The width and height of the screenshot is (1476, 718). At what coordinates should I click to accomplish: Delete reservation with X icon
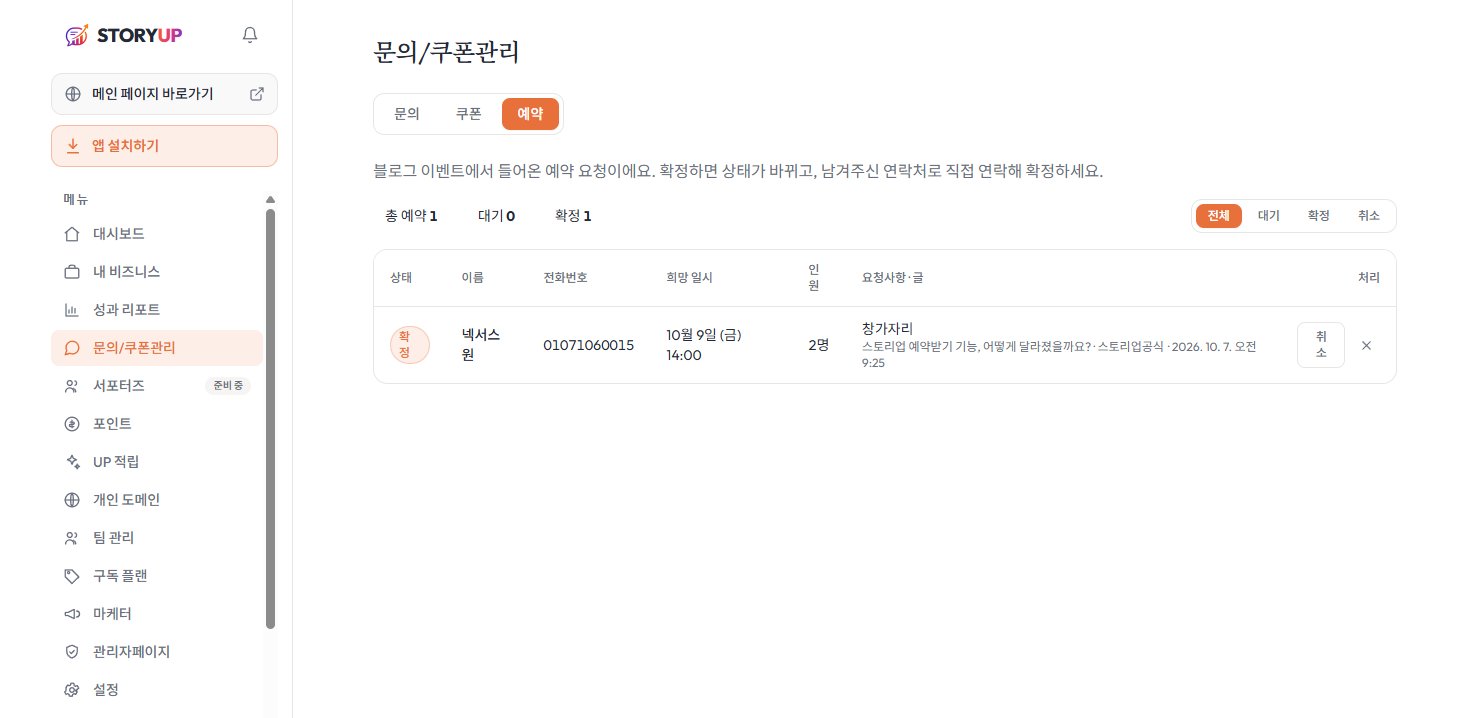point(1367,345)
